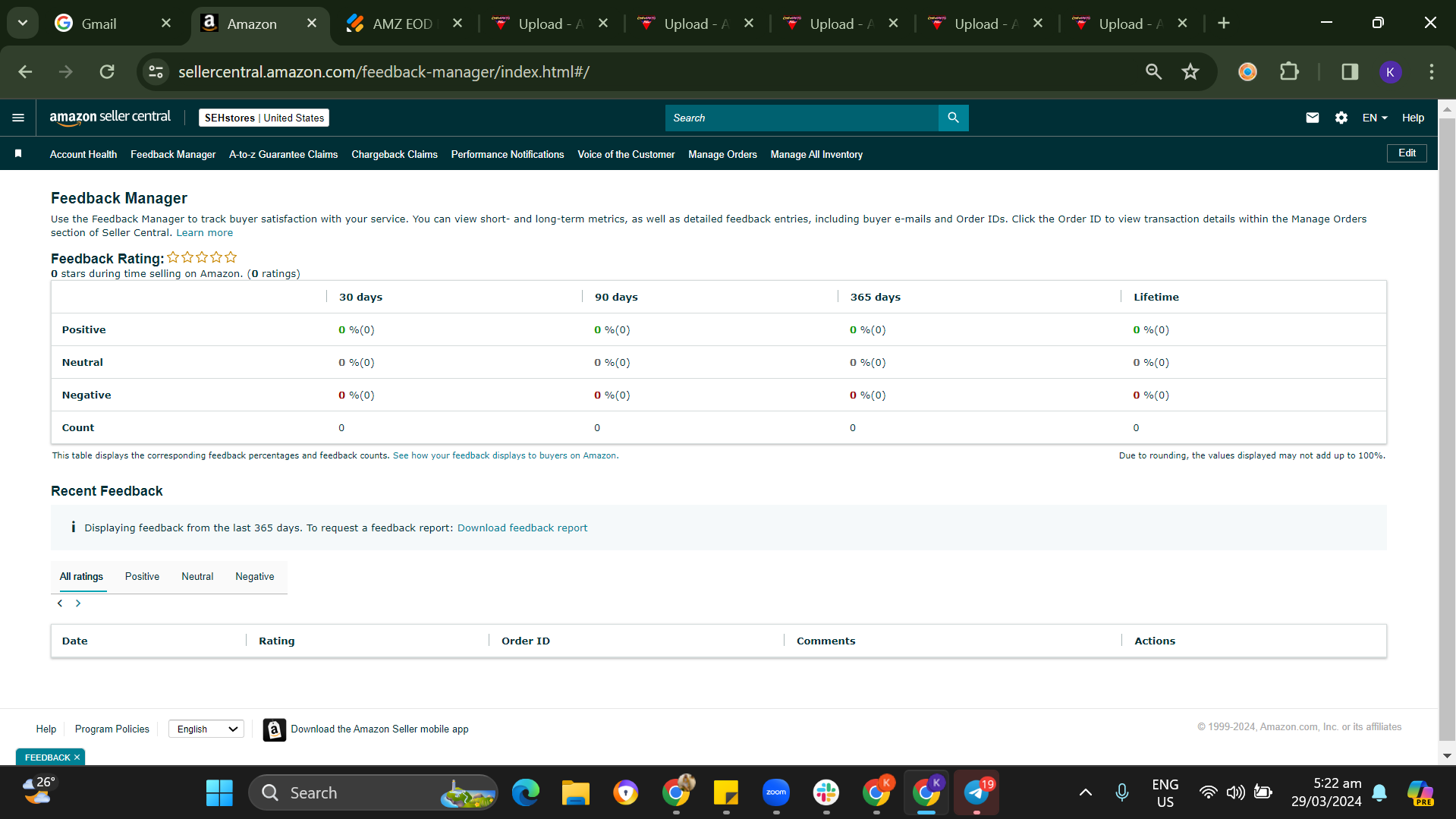This screenshot has width=1456, height=819.
Task: Click Download feedback report link
Action: (522, 528)
